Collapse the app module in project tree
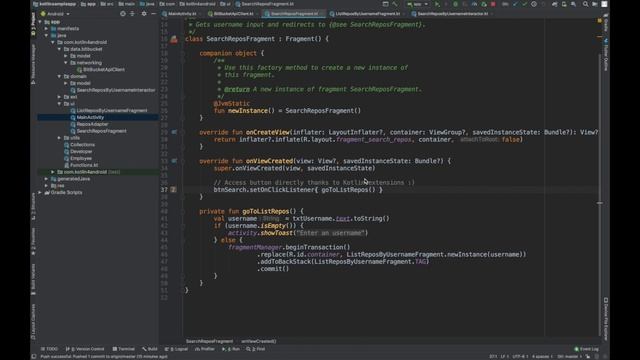 pyautogui.click(x=40, y=22)
